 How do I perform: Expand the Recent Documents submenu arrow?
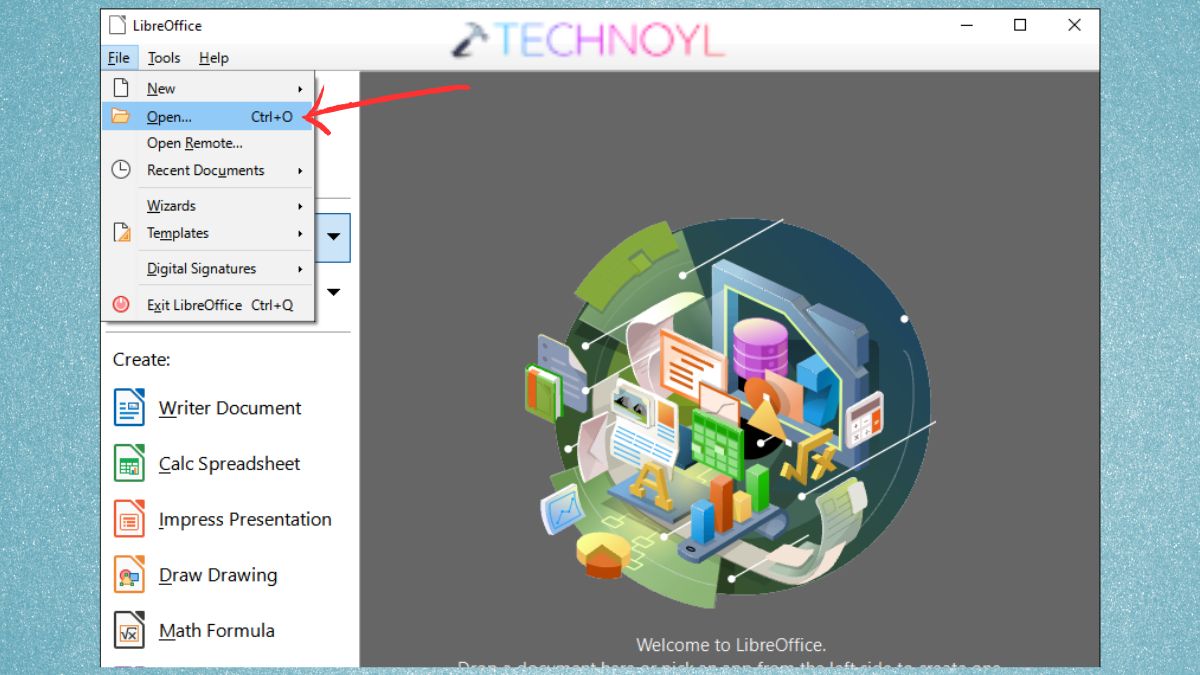[300, 171]
